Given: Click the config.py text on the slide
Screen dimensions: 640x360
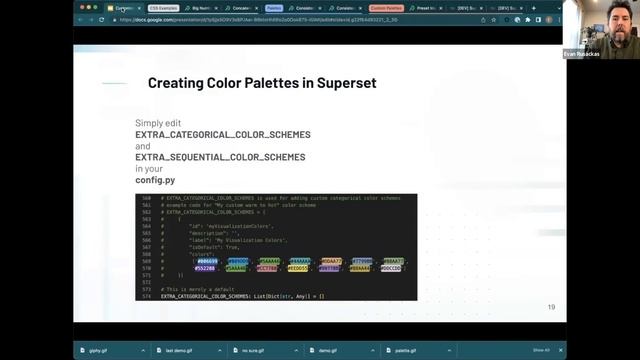Looking at the screenshot, I should click(x=155, y=180).
